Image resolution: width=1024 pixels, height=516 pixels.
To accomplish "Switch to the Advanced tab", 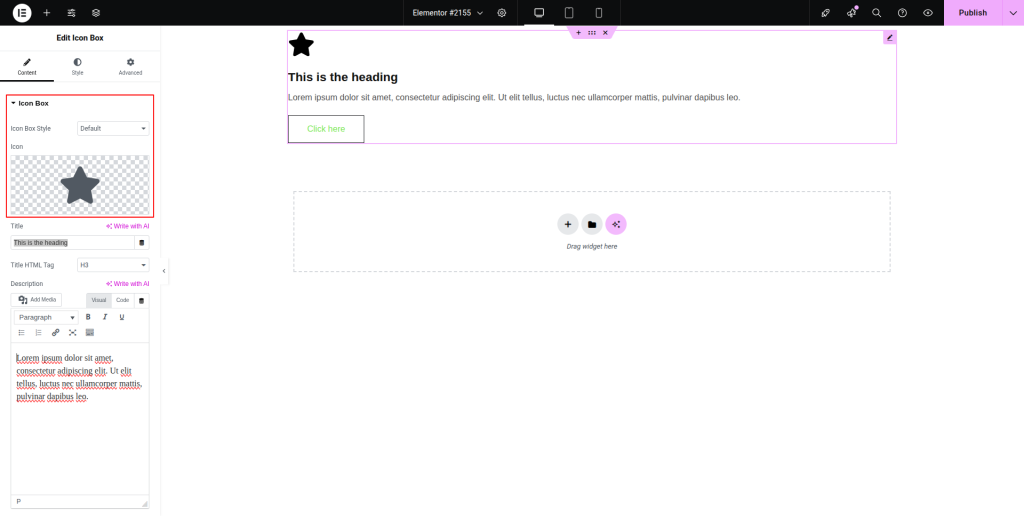I will (131, 67).
